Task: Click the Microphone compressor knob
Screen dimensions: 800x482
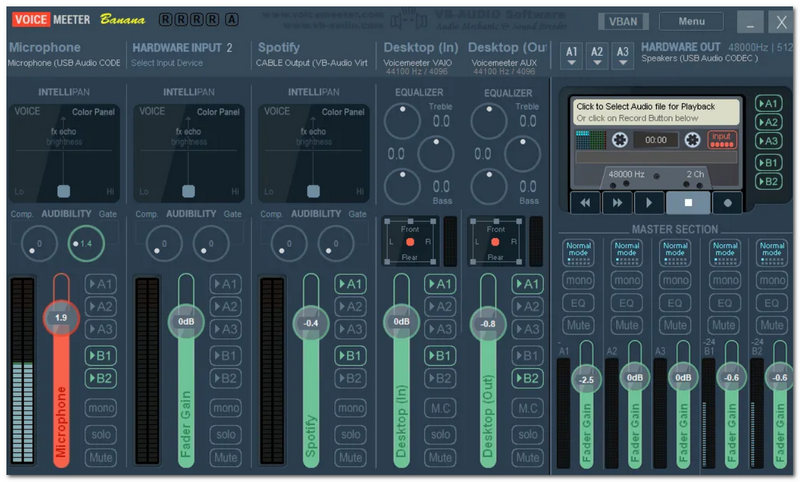Action: click(39, 244)
